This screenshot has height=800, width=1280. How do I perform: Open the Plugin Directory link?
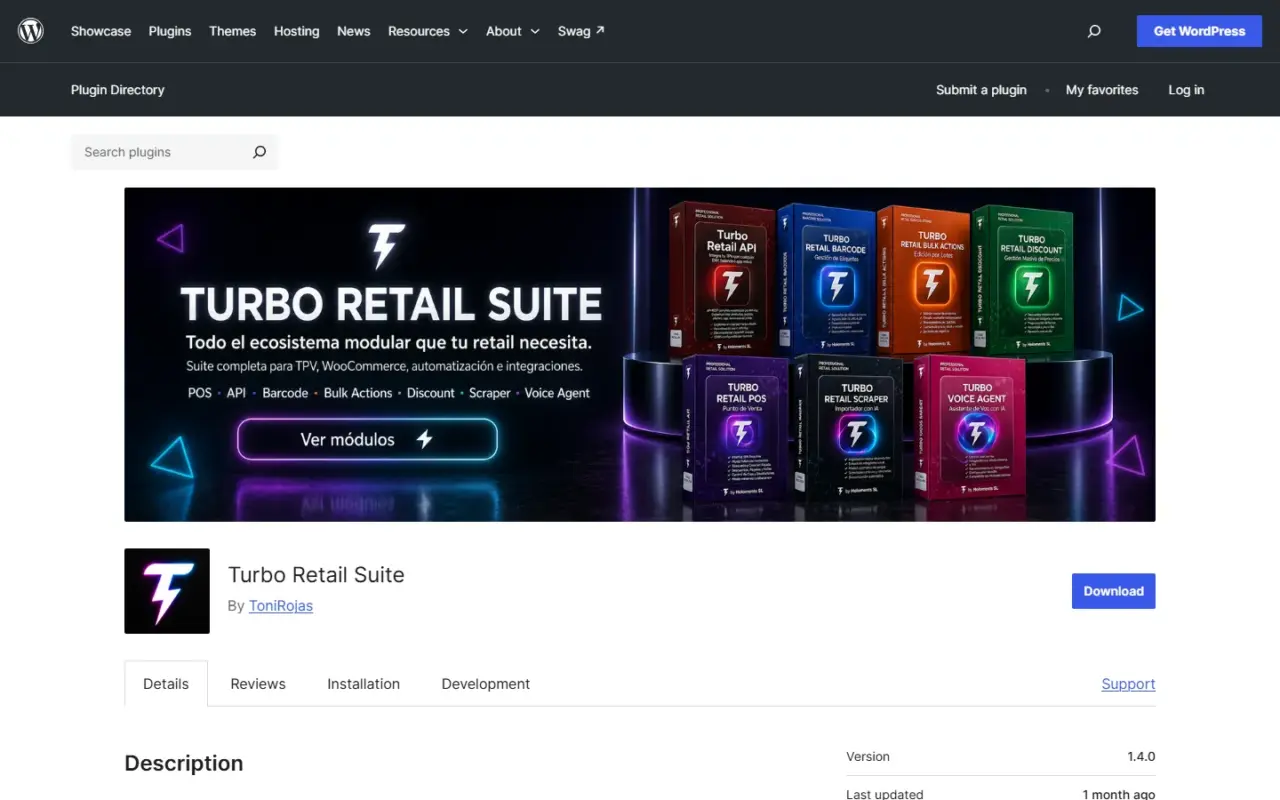118,90
